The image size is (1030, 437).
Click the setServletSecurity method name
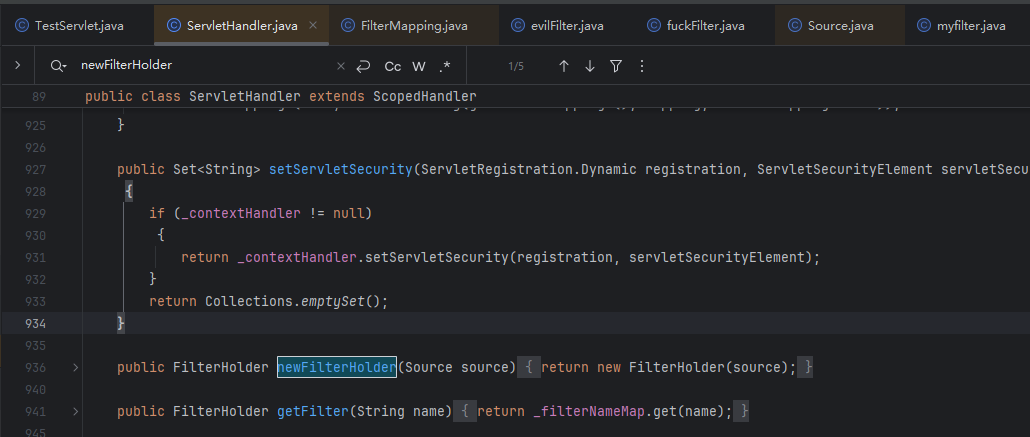tap(340, 170)
